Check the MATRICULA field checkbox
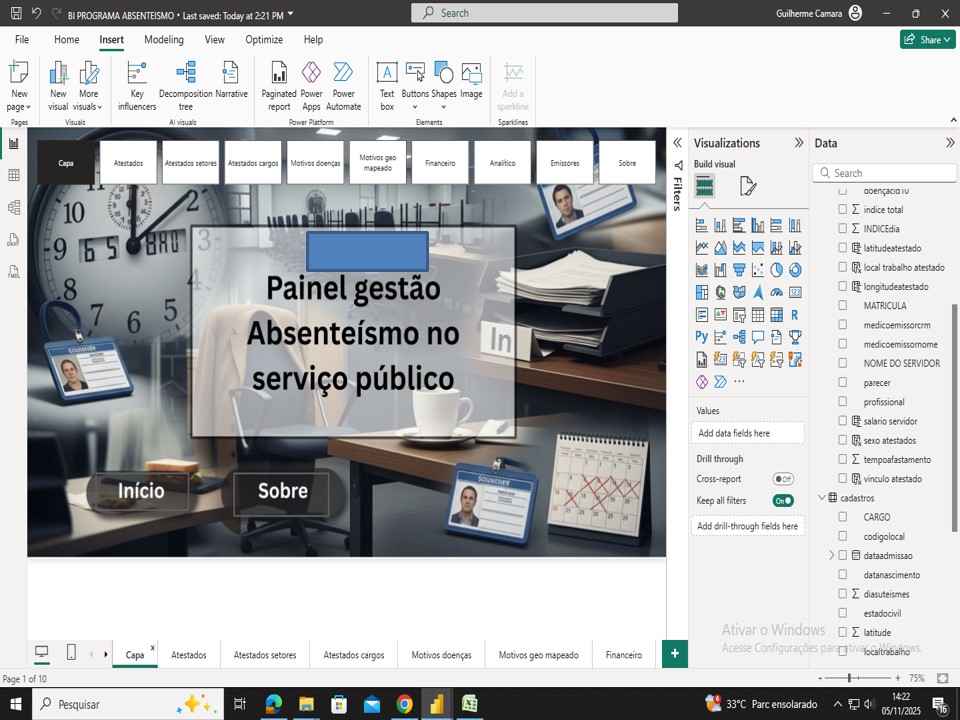 click(x=842, y=306)
